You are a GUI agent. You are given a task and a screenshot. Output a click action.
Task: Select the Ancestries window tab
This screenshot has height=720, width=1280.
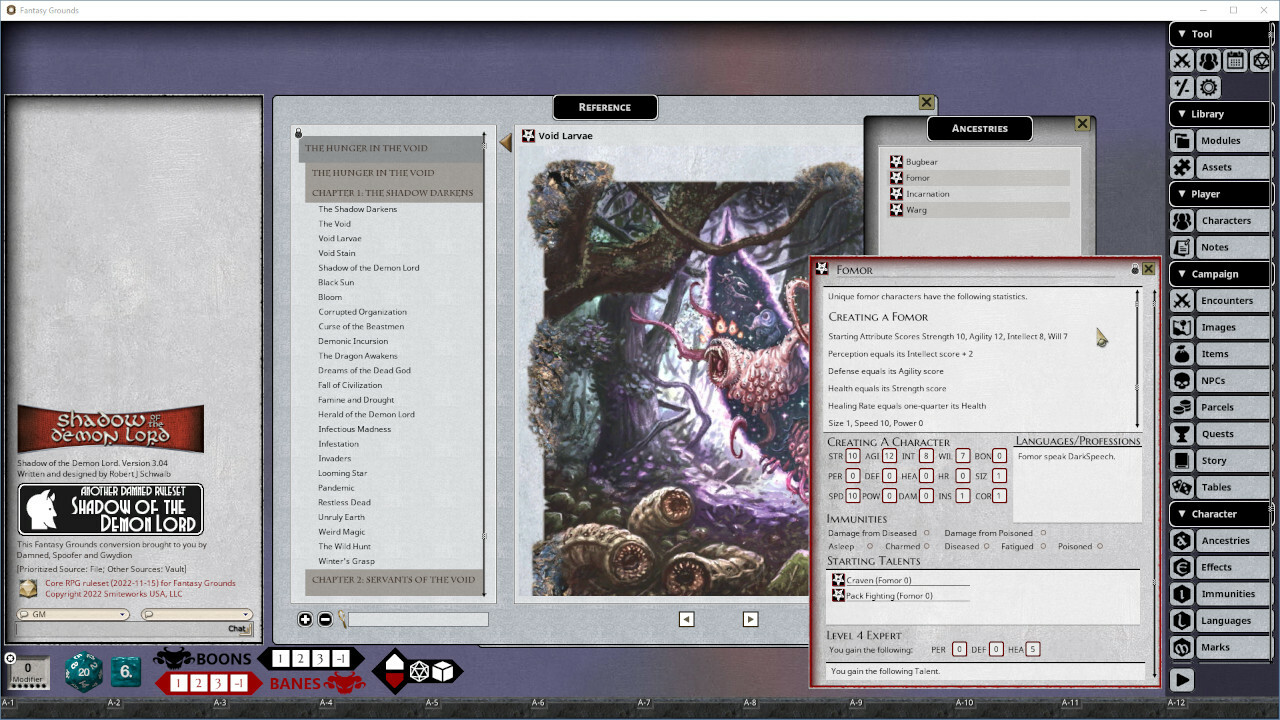[x=979, y=128]
